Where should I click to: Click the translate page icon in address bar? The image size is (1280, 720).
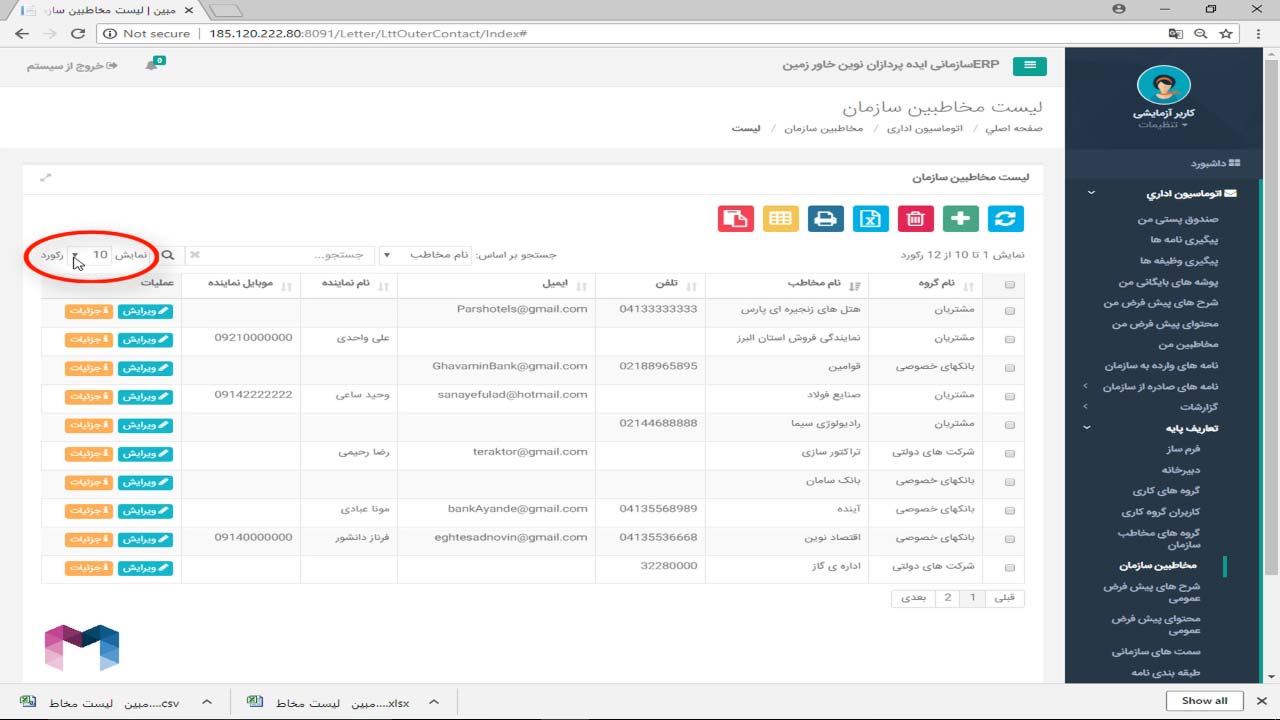pyautogui.click(x=1176, y=33)
